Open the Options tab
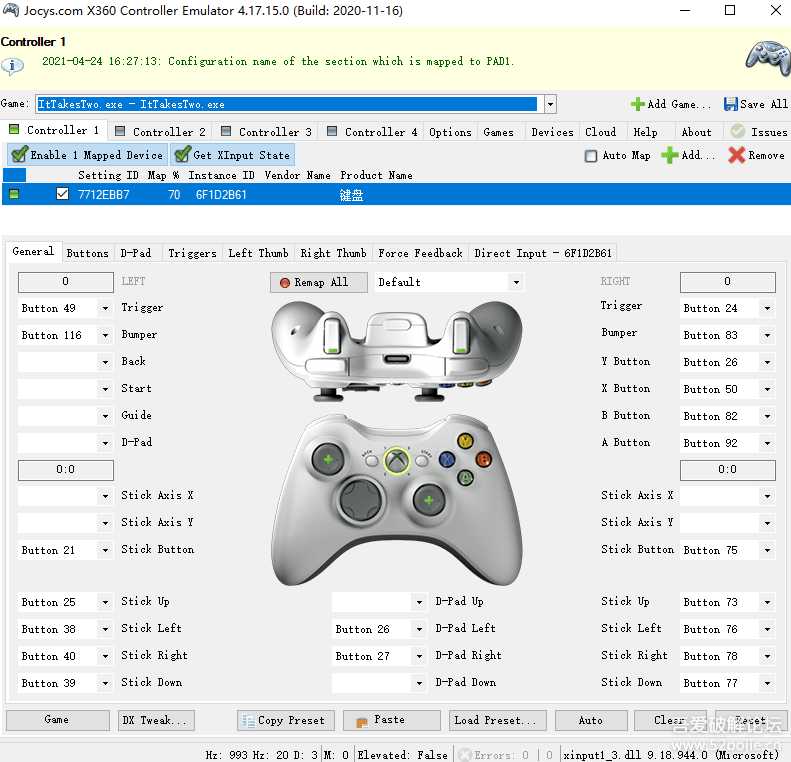Screen dimensions: 791x762 coord(450,132)
